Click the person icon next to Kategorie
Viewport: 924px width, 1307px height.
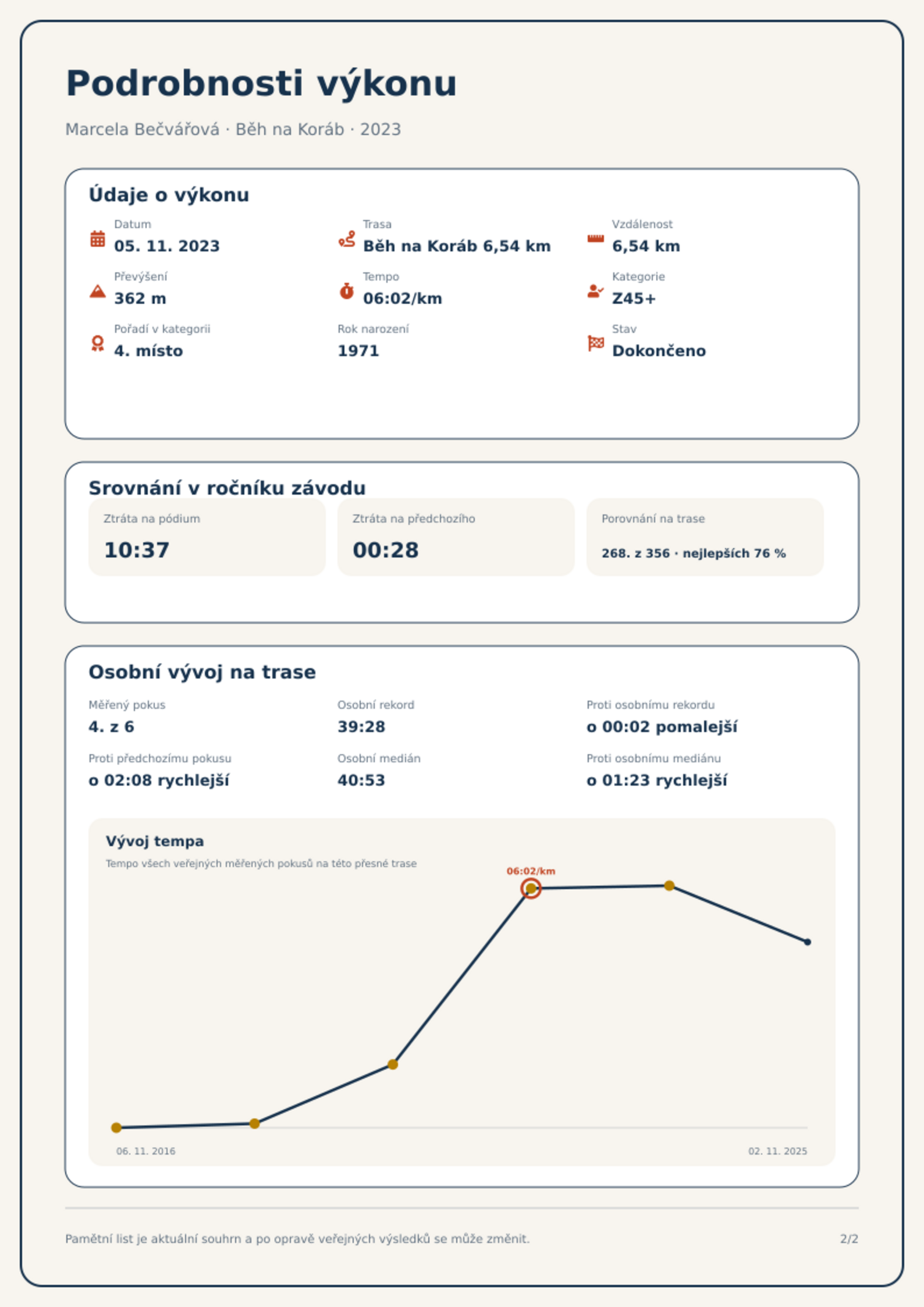click(x=595, y=291)
